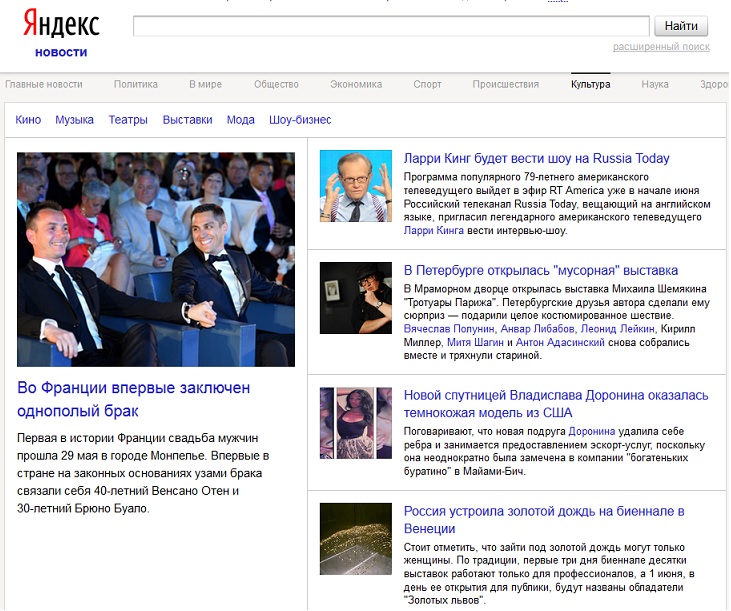Image resolution: width=731 pixels, height=611 pixels.
Task: Switch to Главные новости tab
Action: click(44, 85)
